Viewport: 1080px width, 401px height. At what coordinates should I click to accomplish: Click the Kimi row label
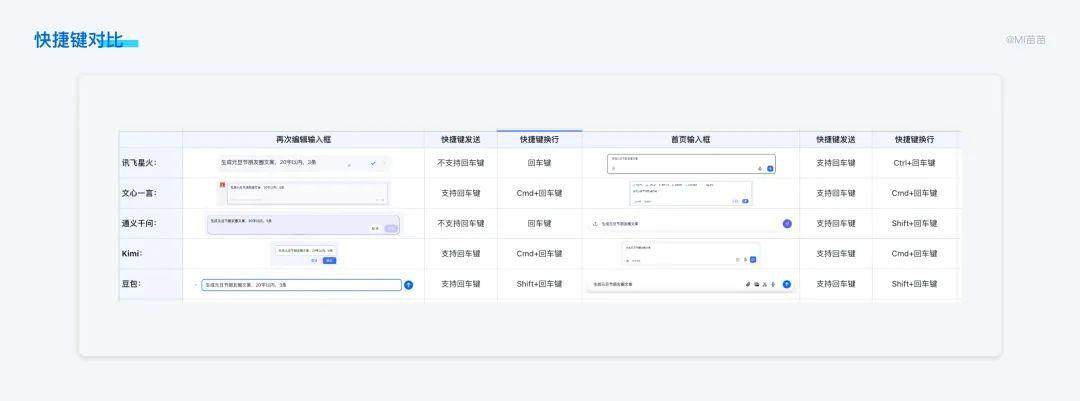click(132, 254)
